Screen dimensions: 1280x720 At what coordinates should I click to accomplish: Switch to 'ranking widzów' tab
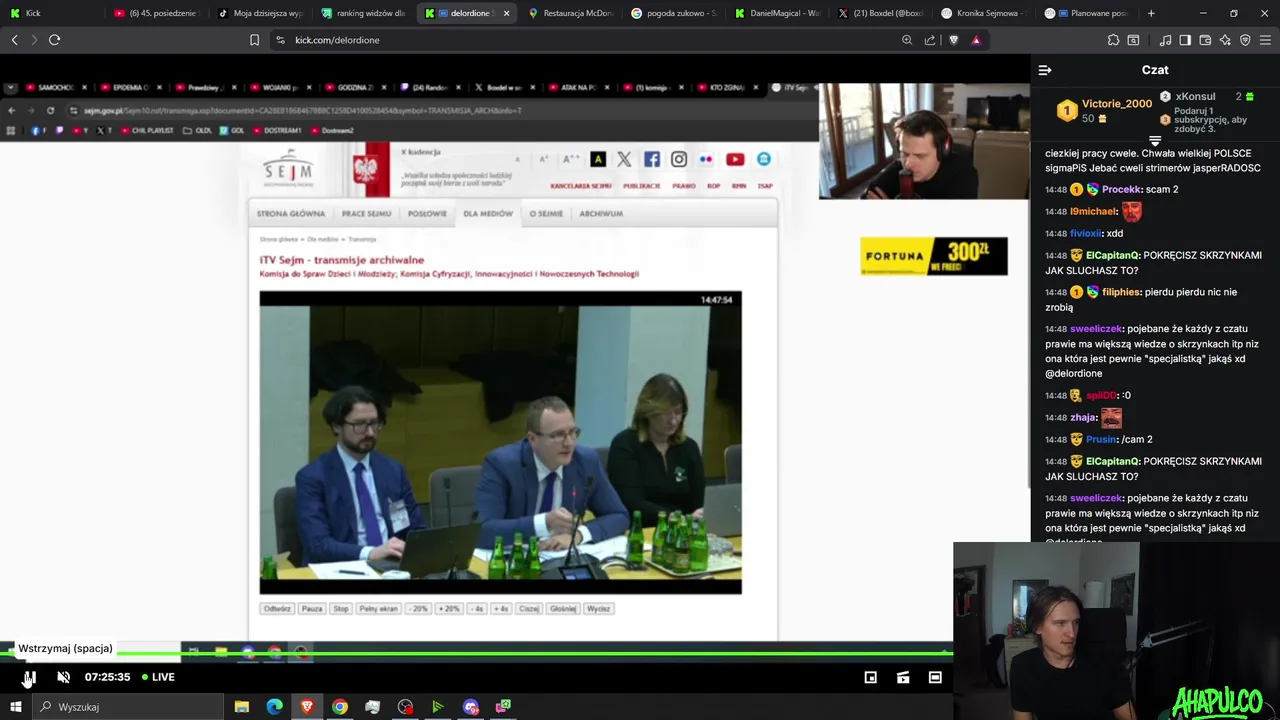(x=363, y=13)
